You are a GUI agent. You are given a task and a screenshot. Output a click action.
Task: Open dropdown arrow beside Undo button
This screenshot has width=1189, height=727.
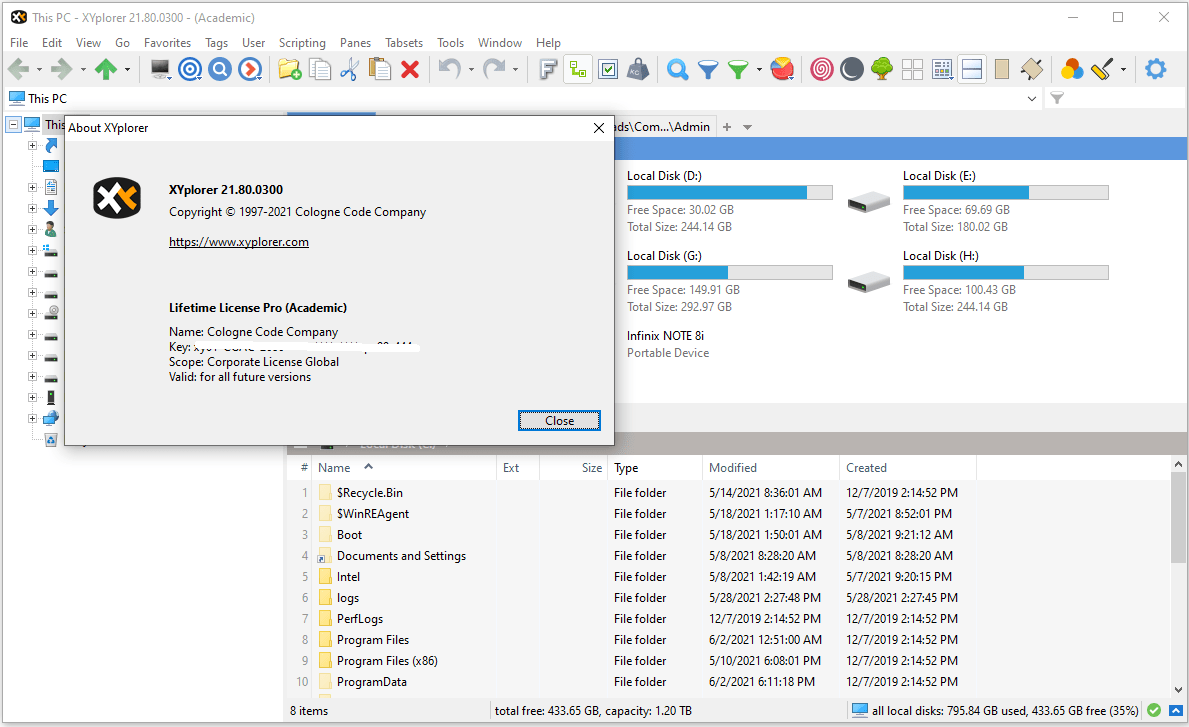(x=471, y=70)
